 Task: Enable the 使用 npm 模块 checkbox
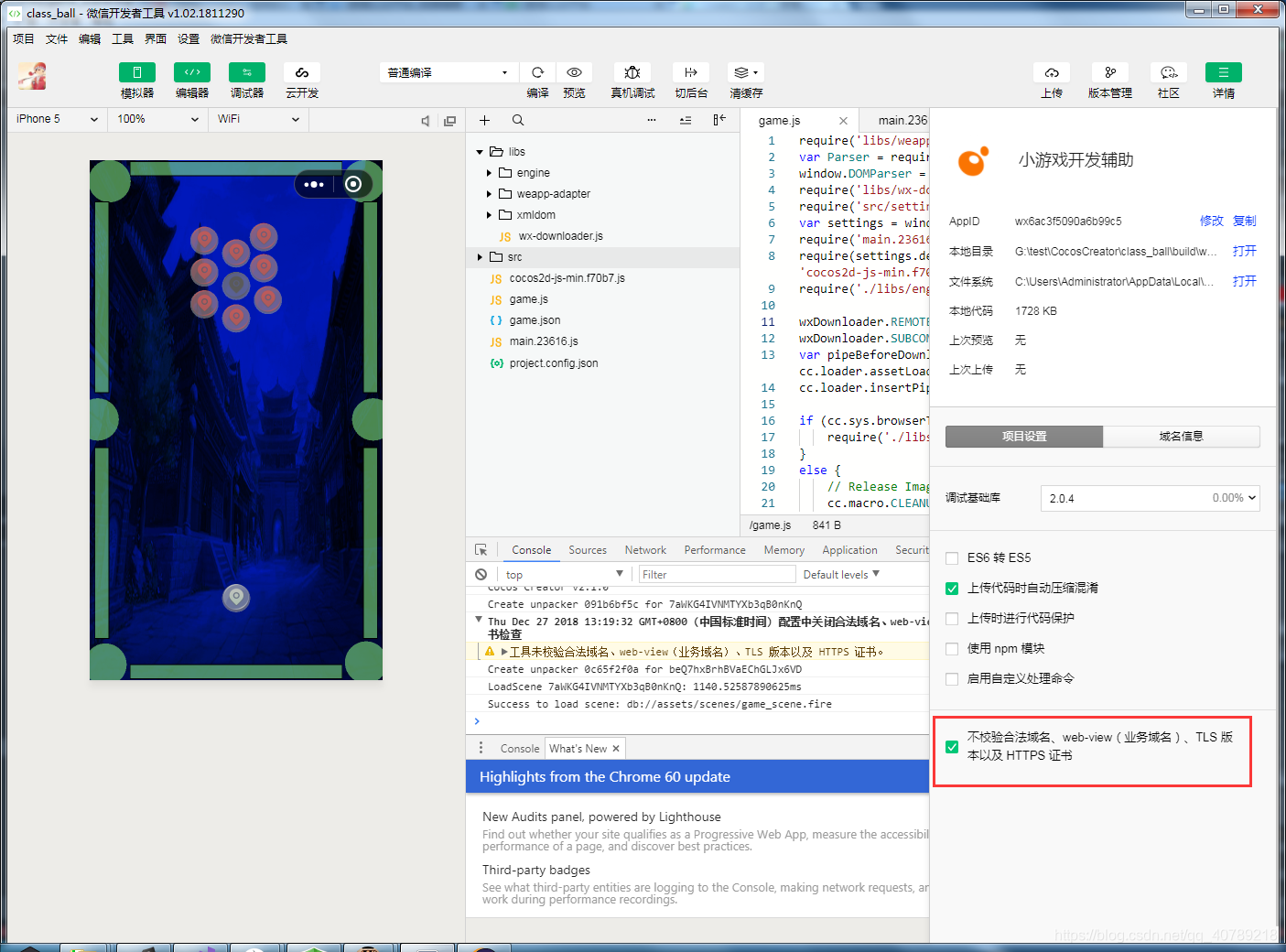[x=952, y=649]
